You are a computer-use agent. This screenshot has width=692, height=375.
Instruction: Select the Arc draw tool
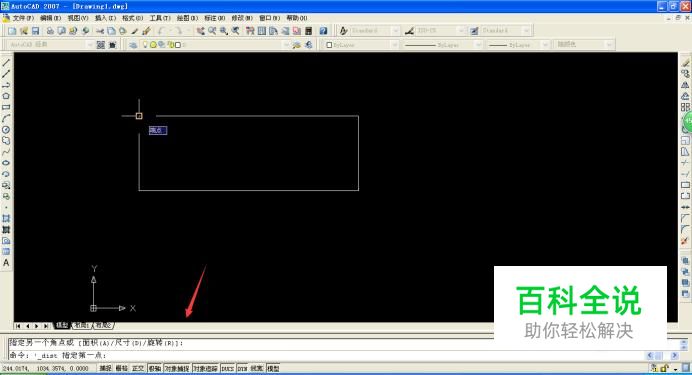[6, 118]
